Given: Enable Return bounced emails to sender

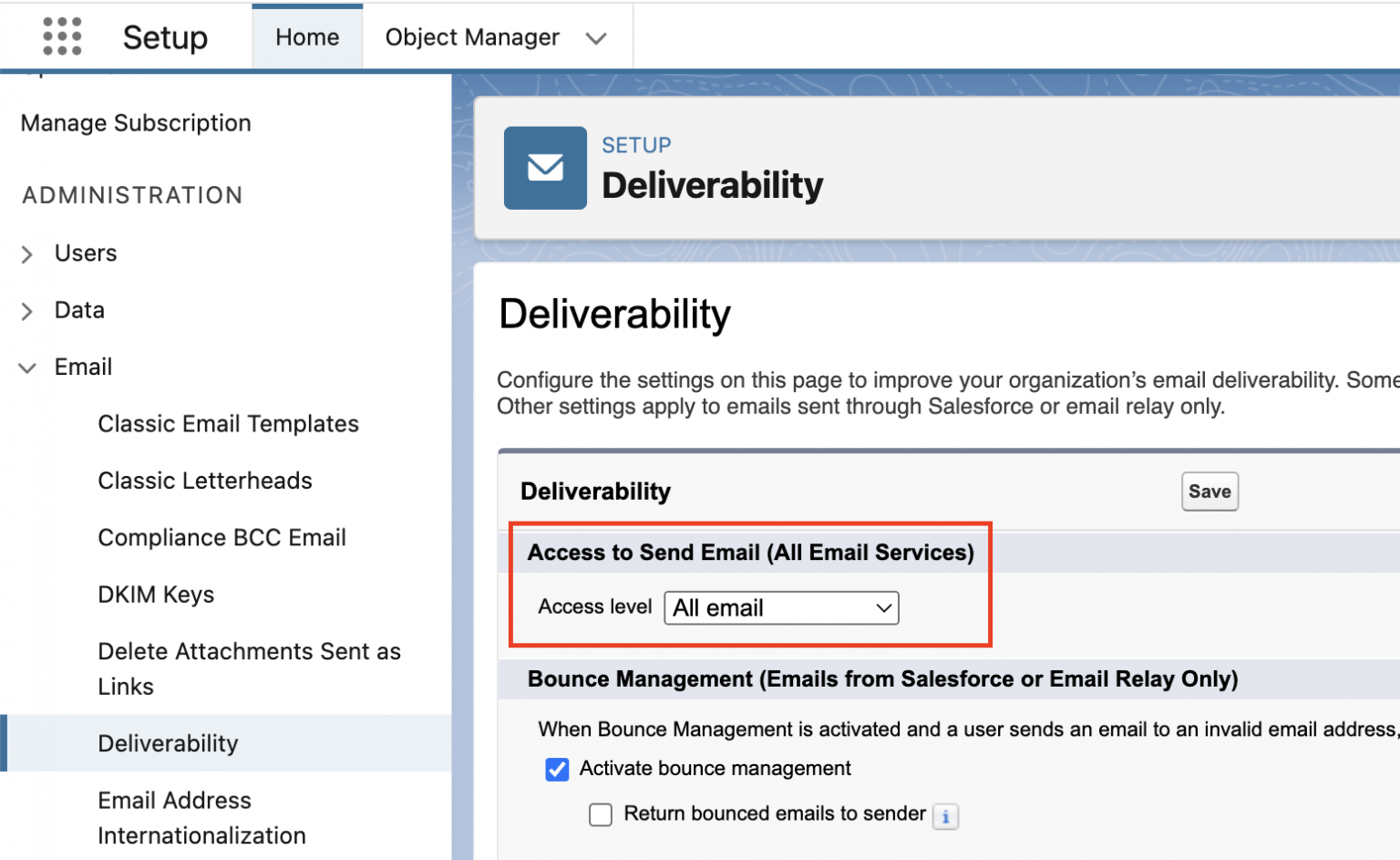Looking at the screenshot, I should click(x=600, y=814).
